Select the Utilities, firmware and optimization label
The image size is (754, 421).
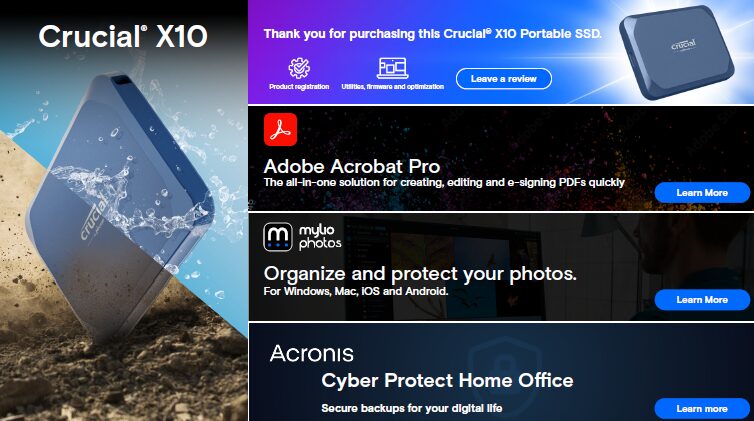click(x=390, y=87)
